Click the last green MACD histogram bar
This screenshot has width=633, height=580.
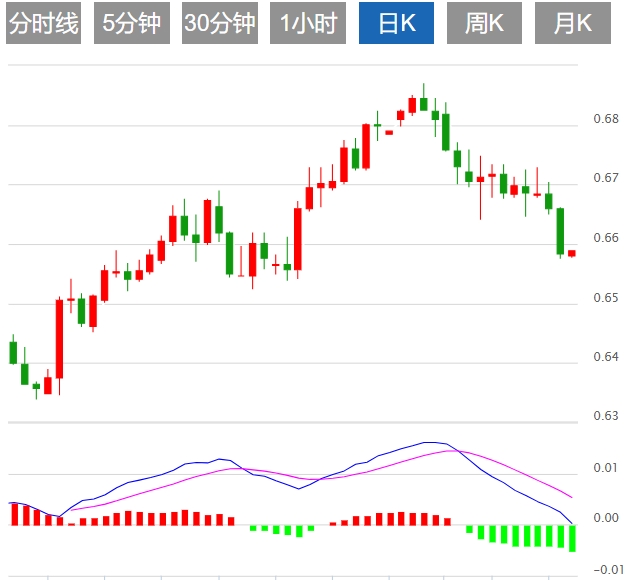572,538
